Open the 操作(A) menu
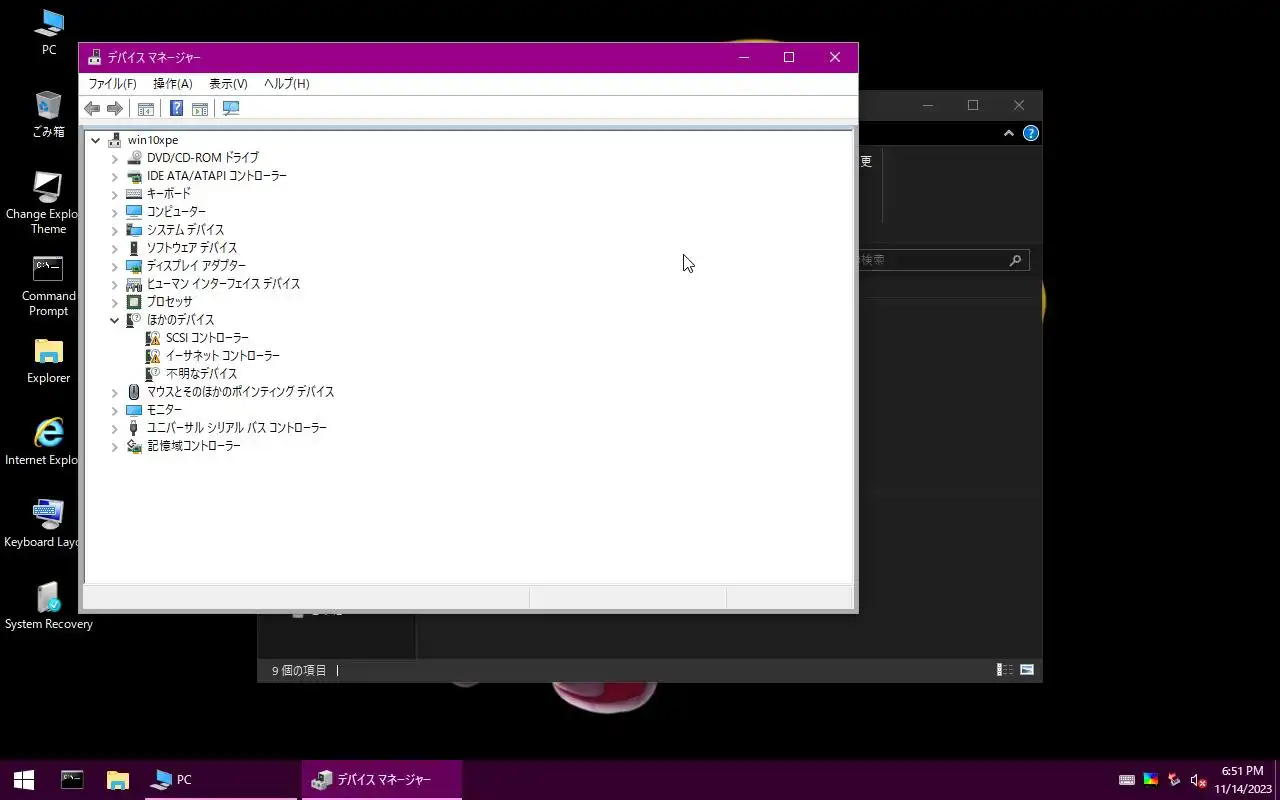 (172, 84)
